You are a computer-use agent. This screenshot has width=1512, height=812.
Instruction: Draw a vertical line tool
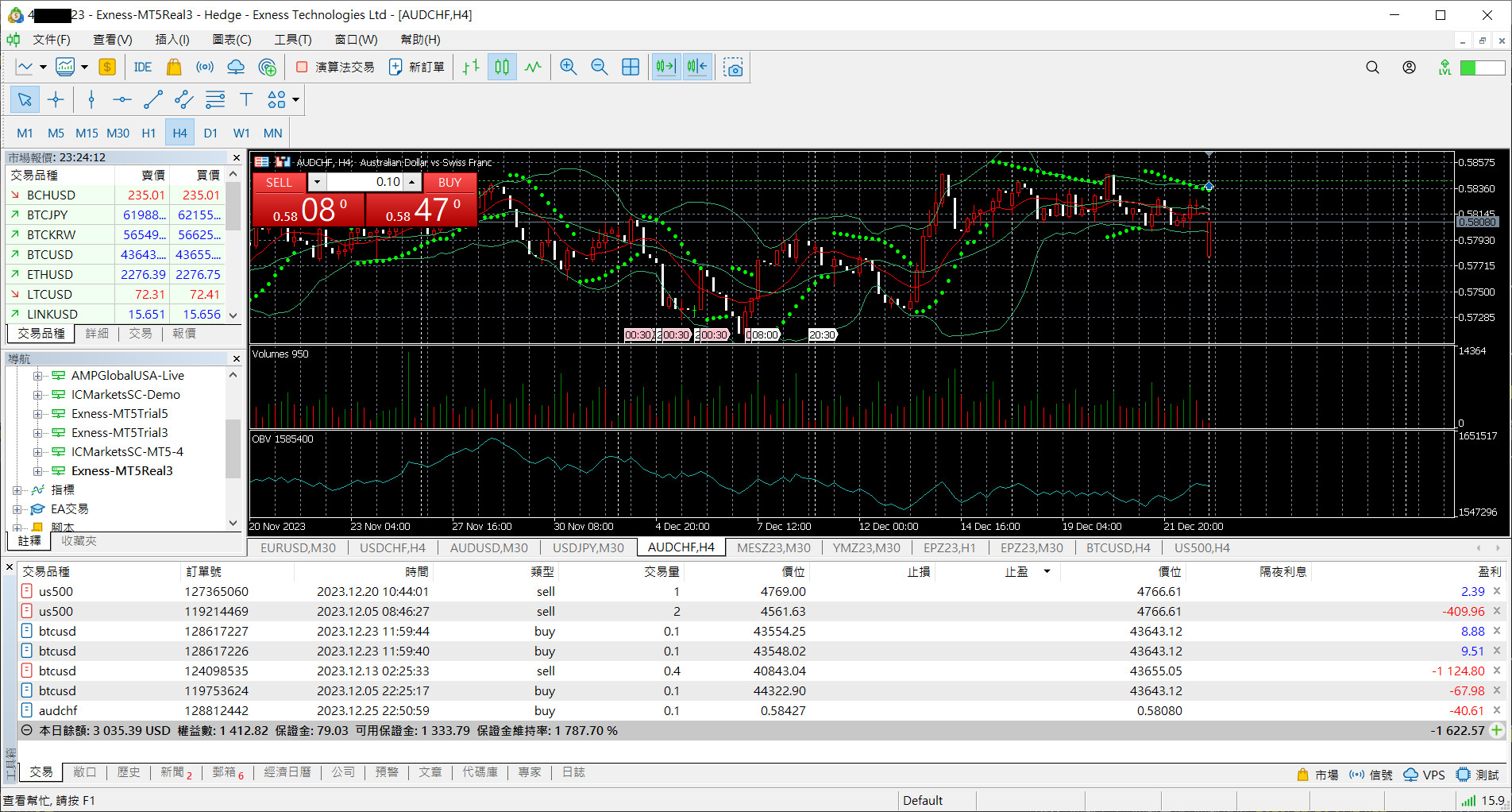[91, 99]
